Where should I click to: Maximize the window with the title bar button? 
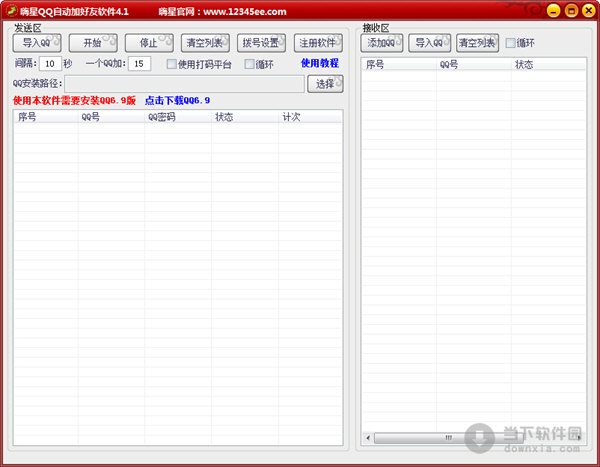coord(571,11)
